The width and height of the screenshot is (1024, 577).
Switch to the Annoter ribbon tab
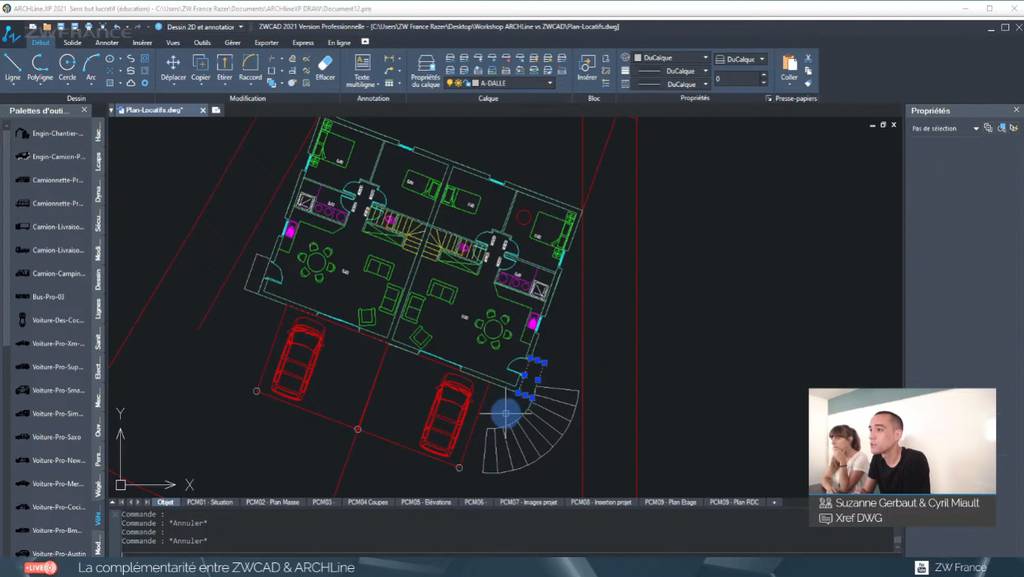(107, 42)
